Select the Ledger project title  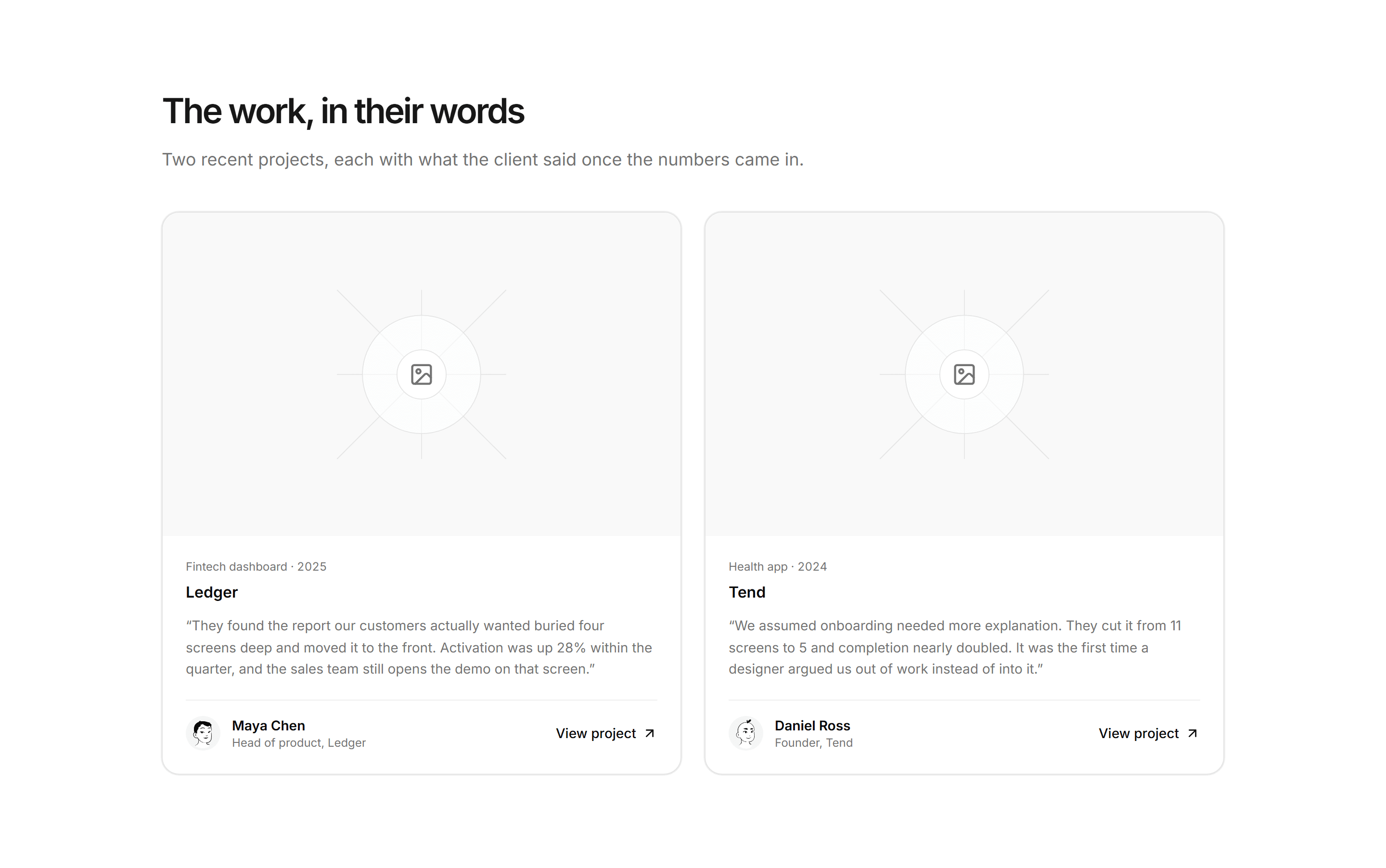pyautogui.click(x=211, y=592)
